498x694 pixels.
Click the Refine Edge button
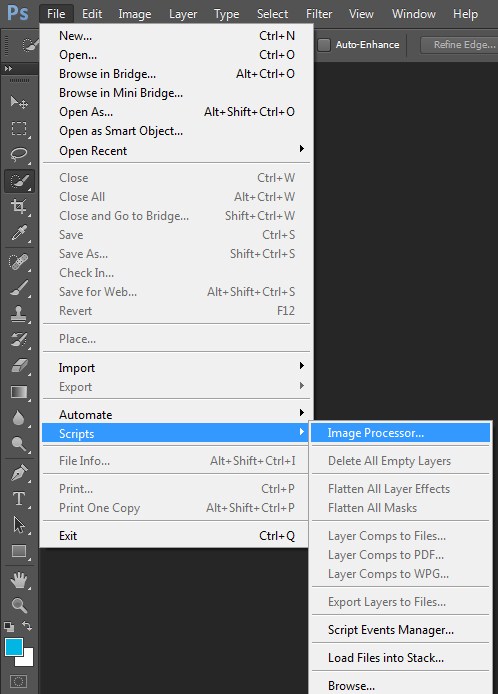(460, 45)
